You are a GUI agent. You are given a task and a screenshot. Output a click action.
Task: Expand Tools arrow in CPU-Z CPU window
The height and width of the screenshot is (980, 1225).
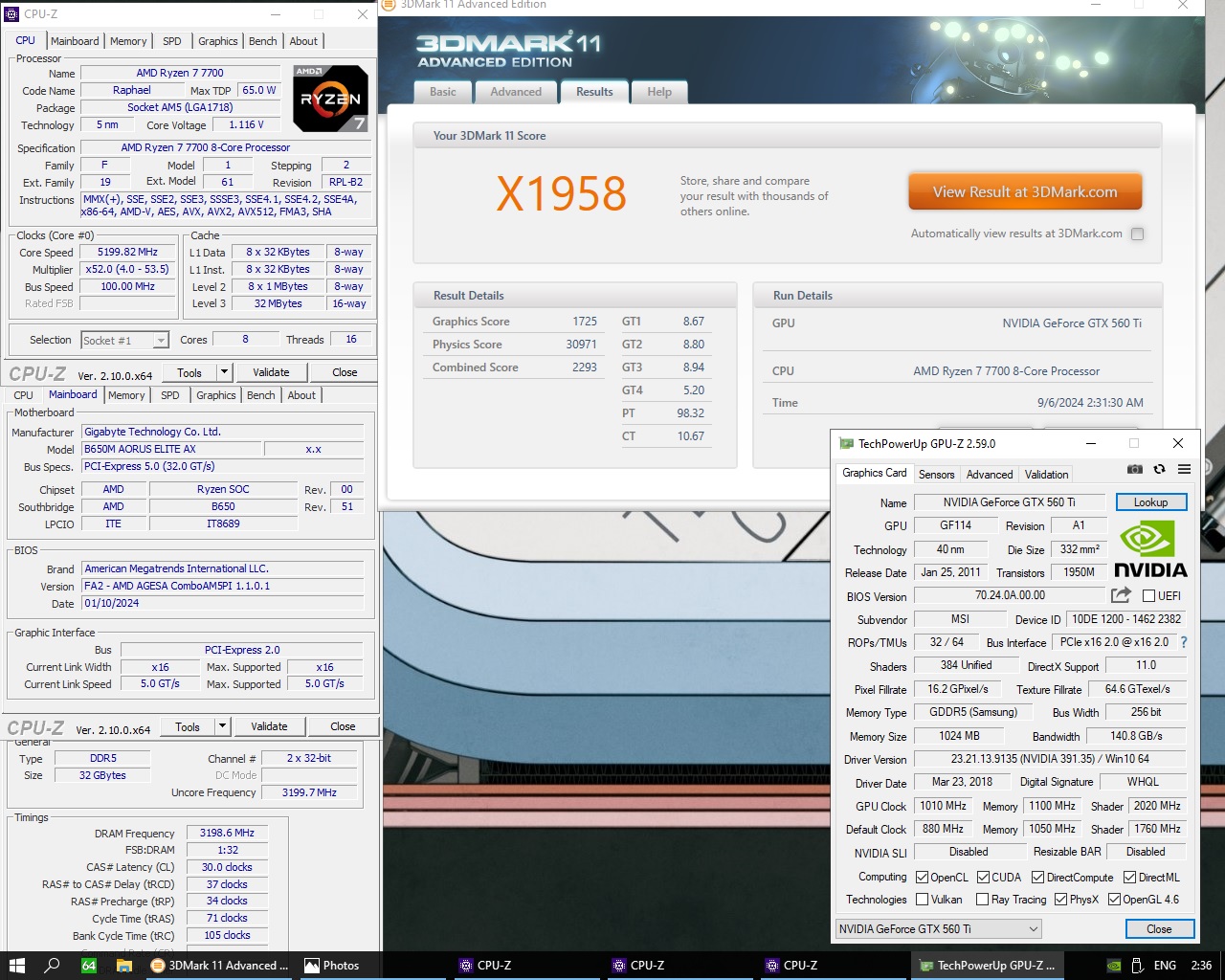click(224, 372)
